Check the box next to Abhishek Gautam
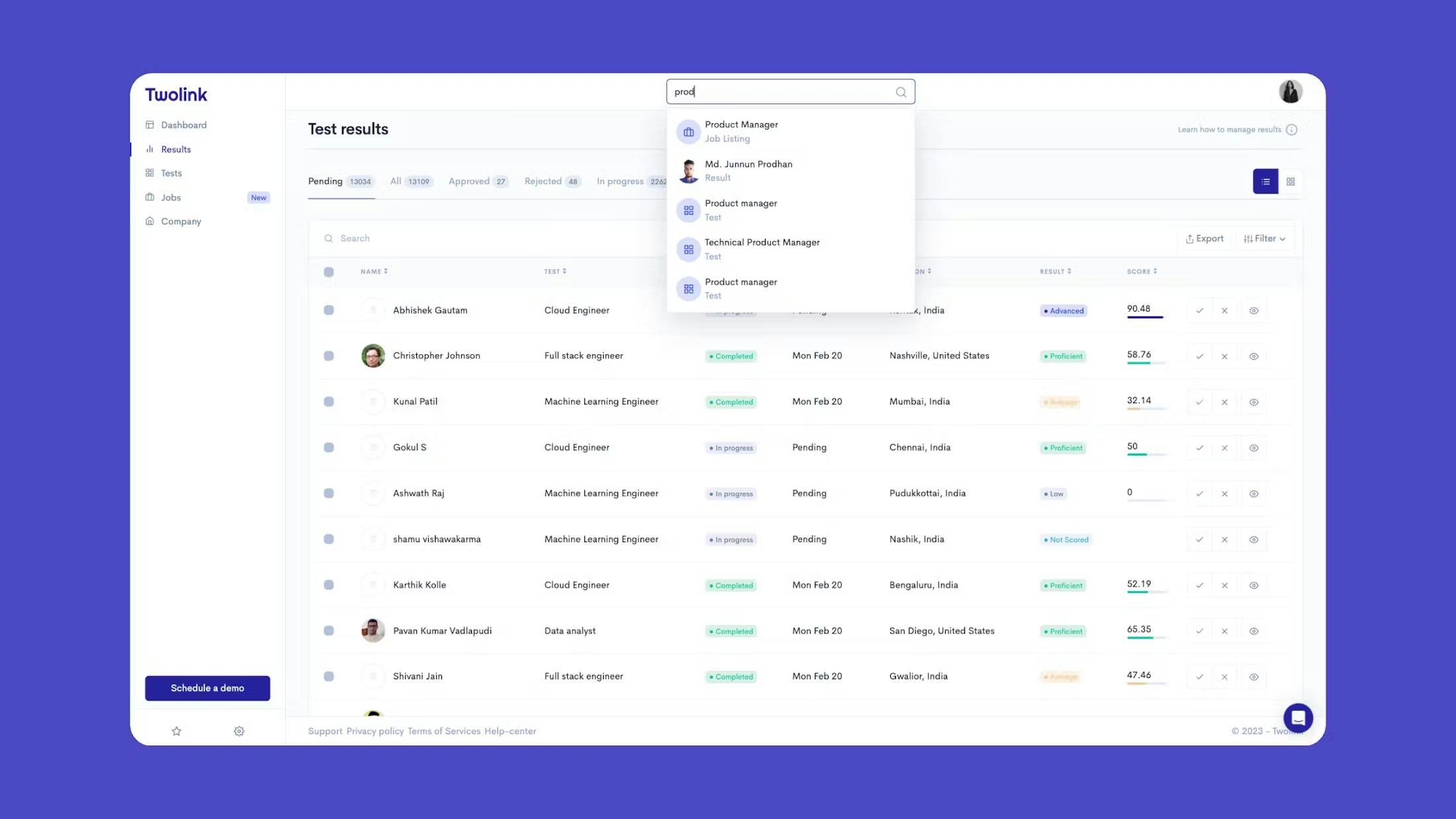The image size is (1456, 819). tap(328, 310)
